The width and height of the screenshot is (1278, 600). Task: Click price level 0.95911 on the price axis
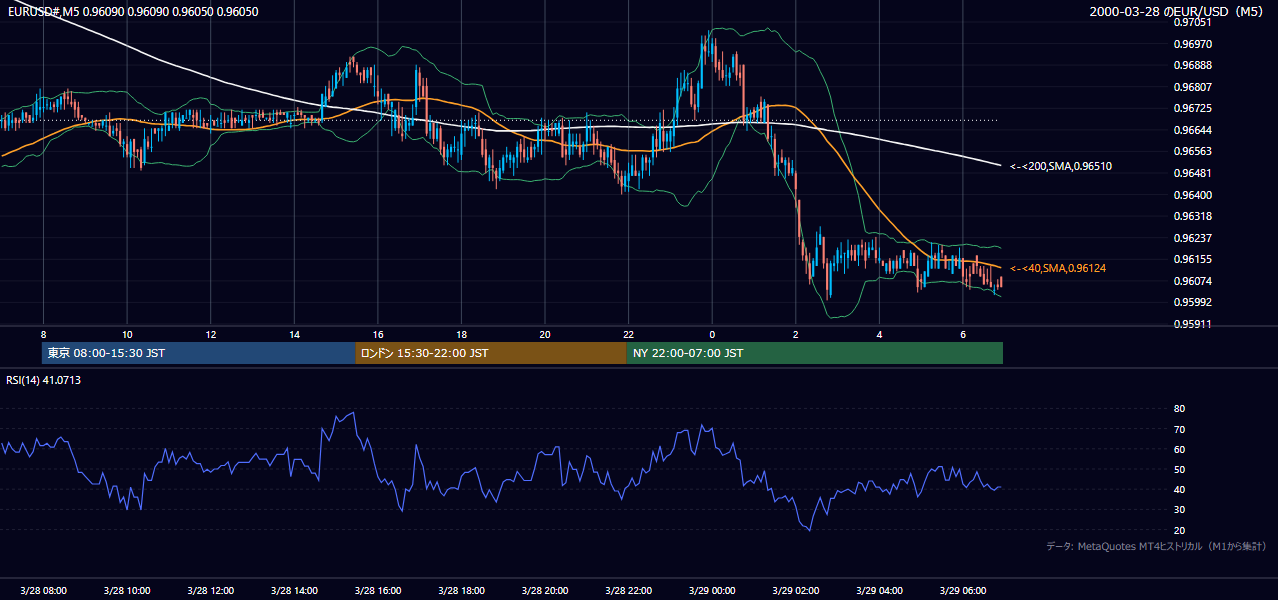pyautogui.click(x=1194, y=324)
